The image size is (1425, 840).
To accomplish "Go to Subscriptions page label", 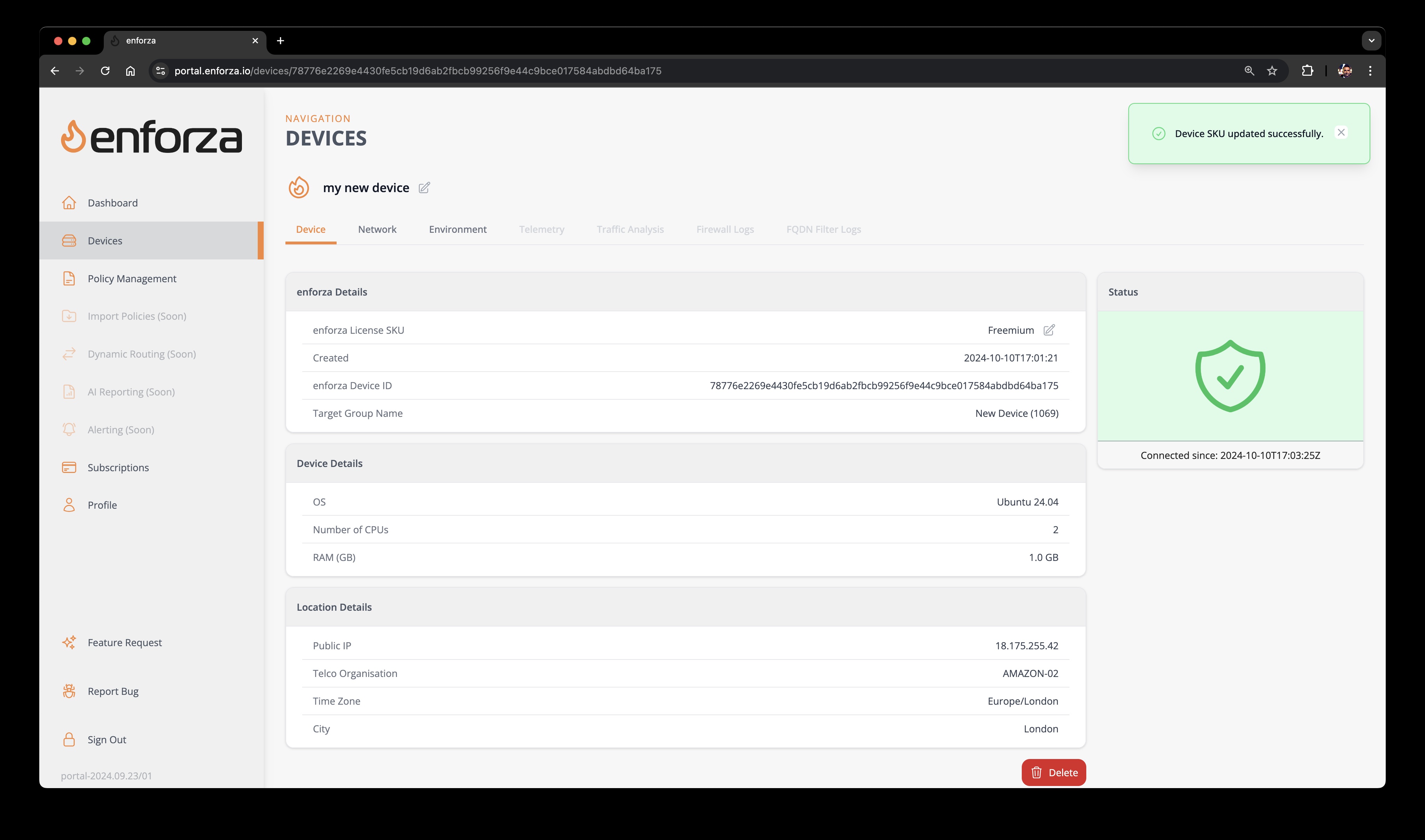I will point(118,468).
